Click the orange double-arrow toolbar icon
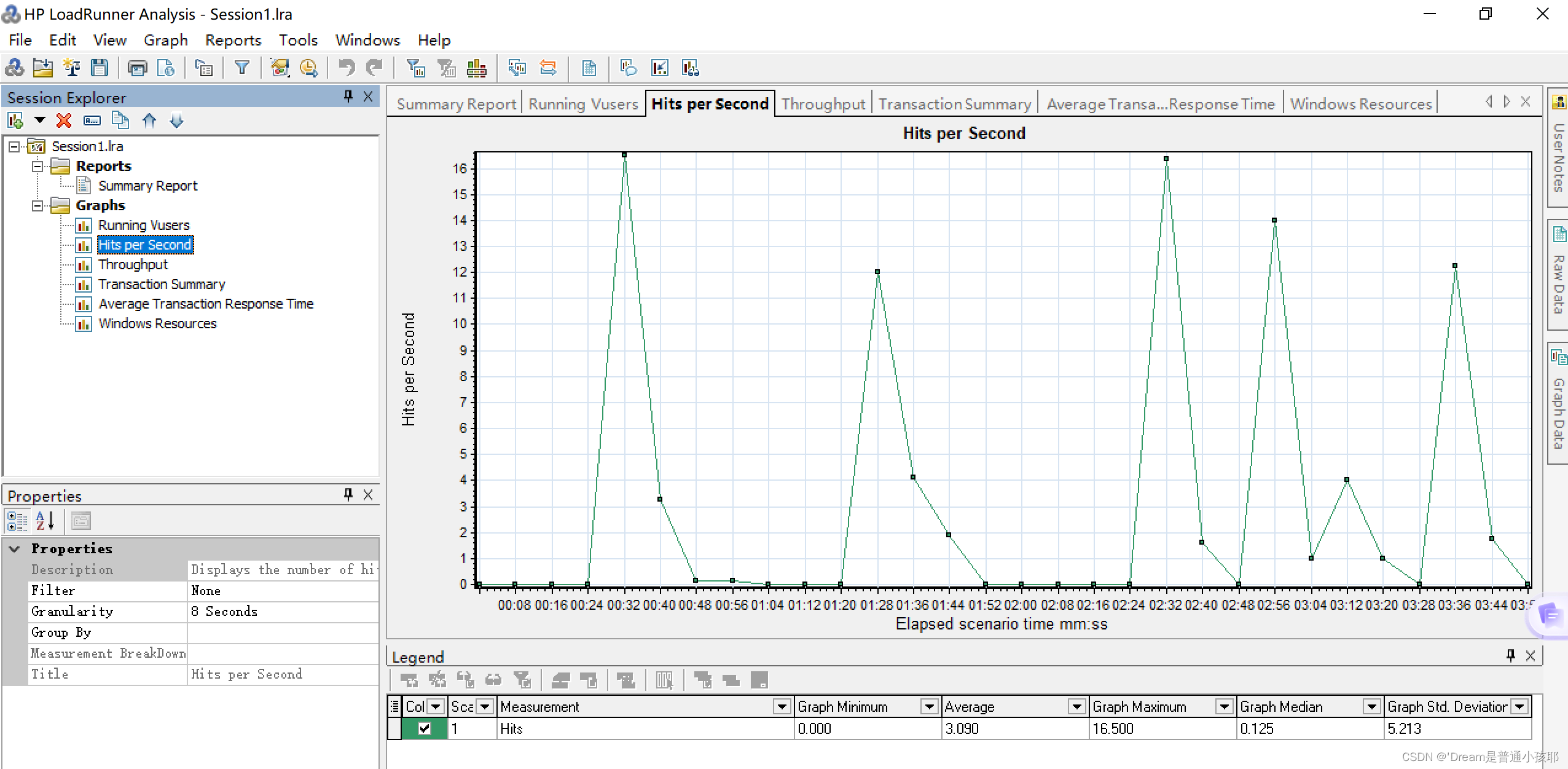 [x=548, y=68]
